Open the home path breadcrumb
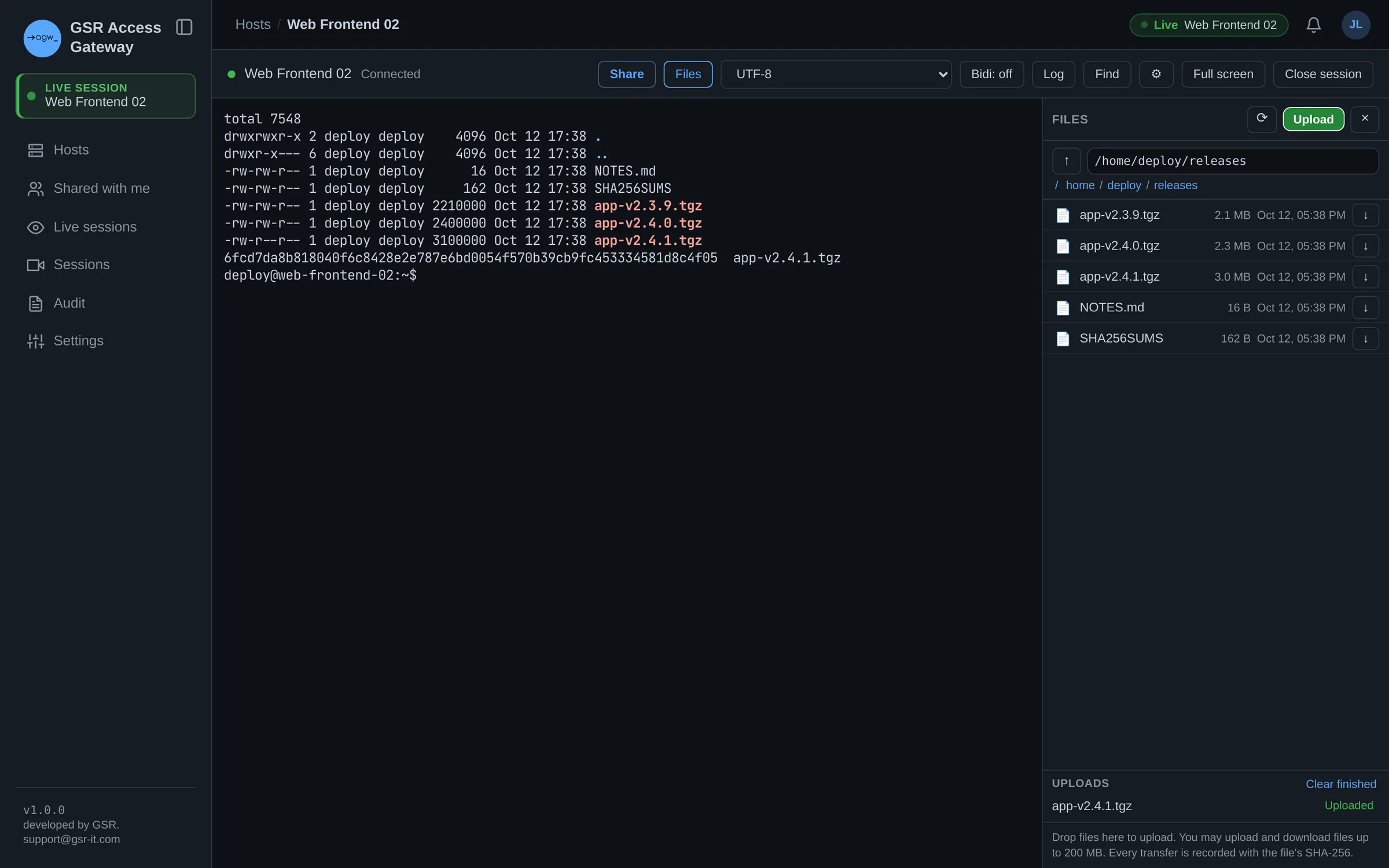This screenshot has height=868, width=1389. point(1080,185)
